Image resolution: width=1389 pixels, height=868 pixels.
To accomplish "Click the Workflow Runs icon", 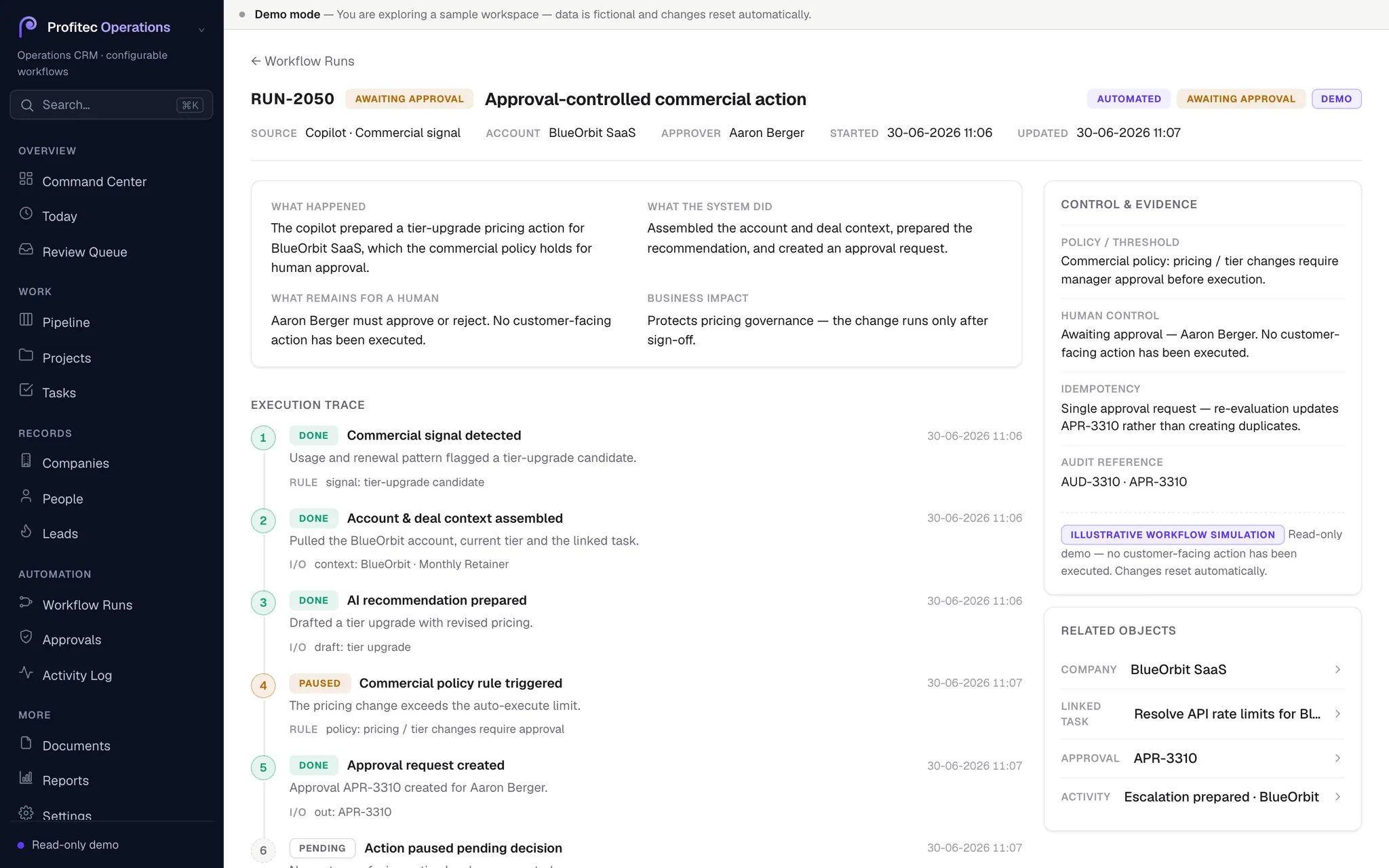I will click(x=26, y=602).
